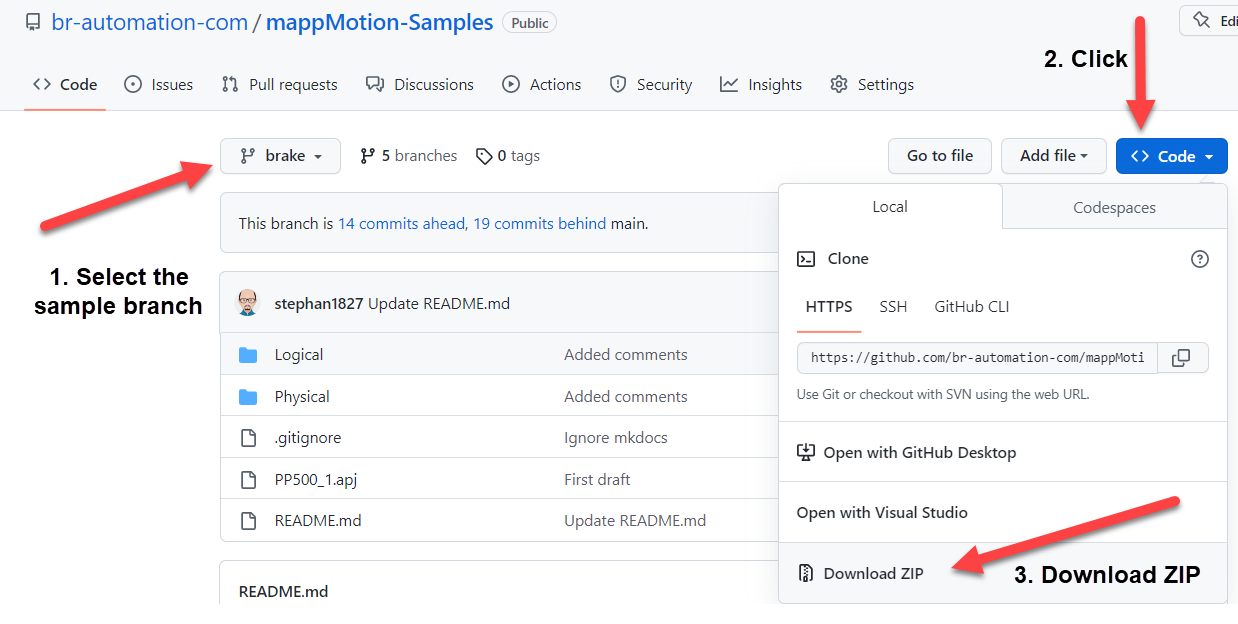Open the Issues tab
The image size is (1238, 624).
(158, 85)
